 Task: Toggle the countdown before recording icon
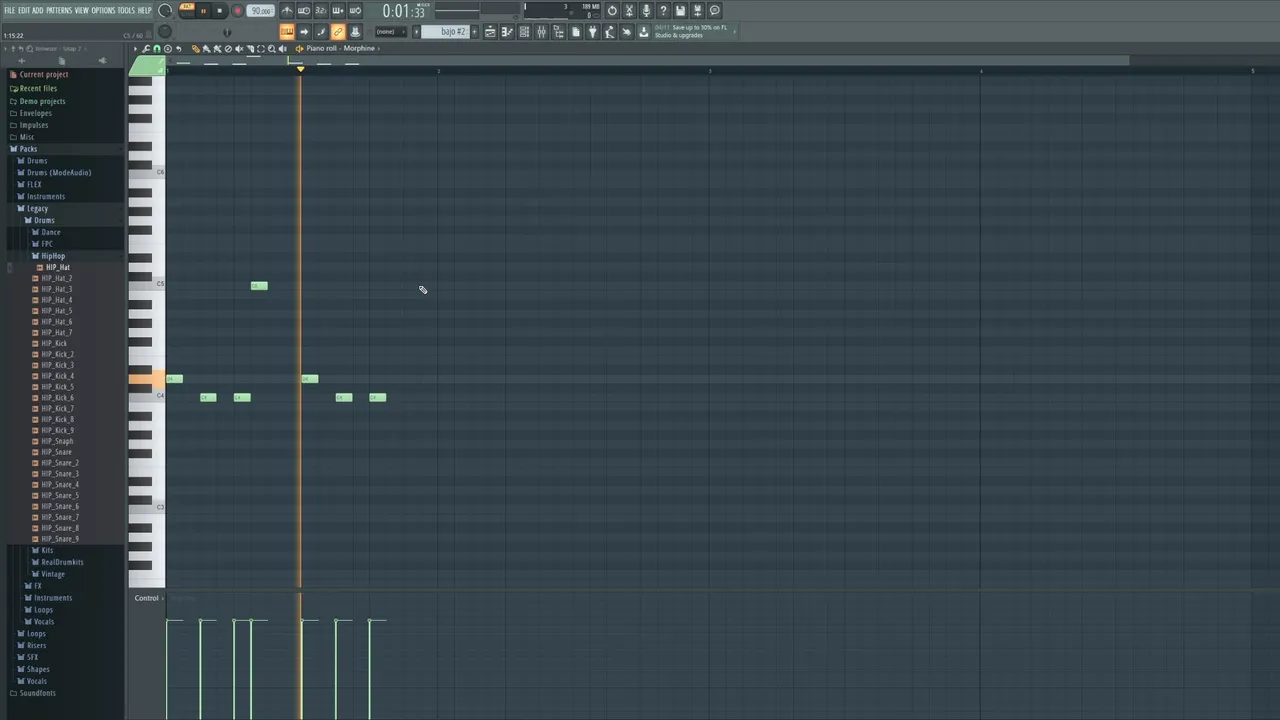tap(320, 10)
